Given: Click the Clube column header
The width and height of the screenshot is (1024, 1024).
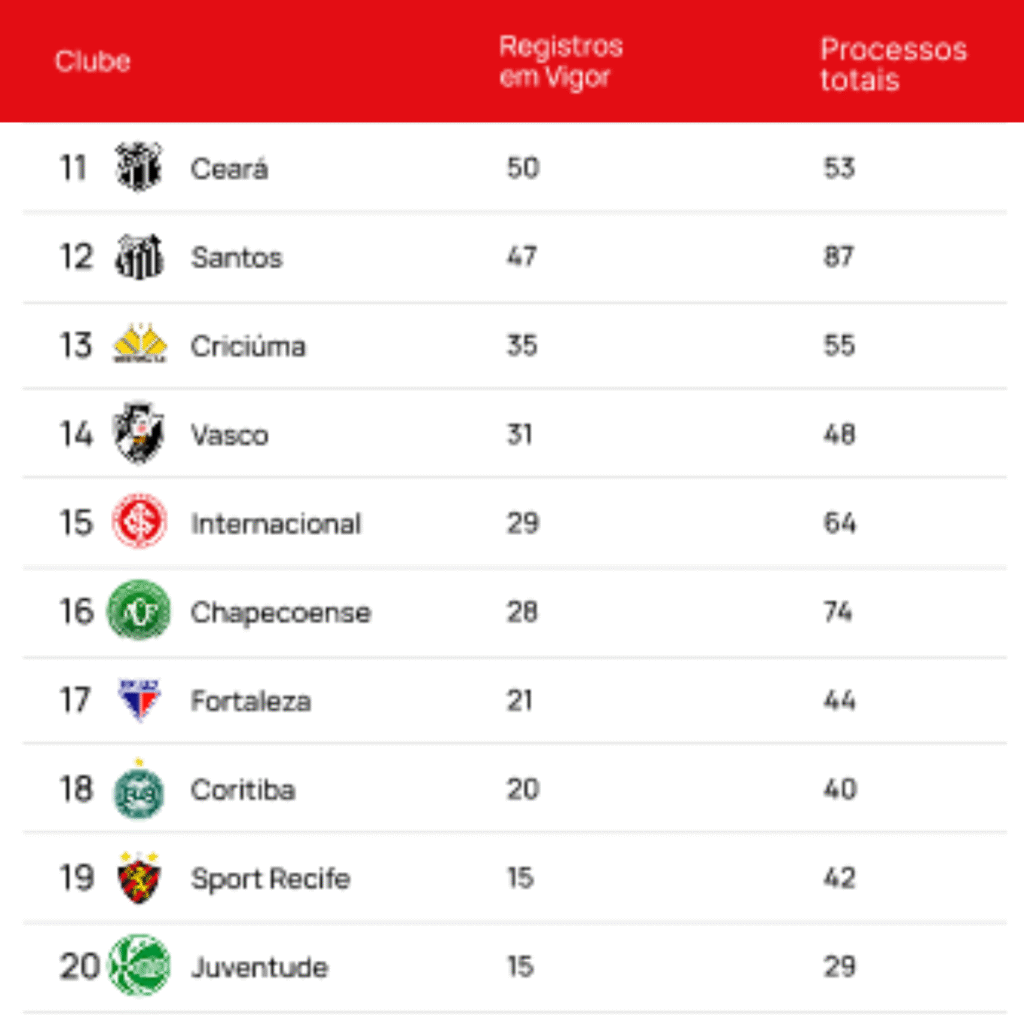Looking at the screenshot, I should (92, 61).
